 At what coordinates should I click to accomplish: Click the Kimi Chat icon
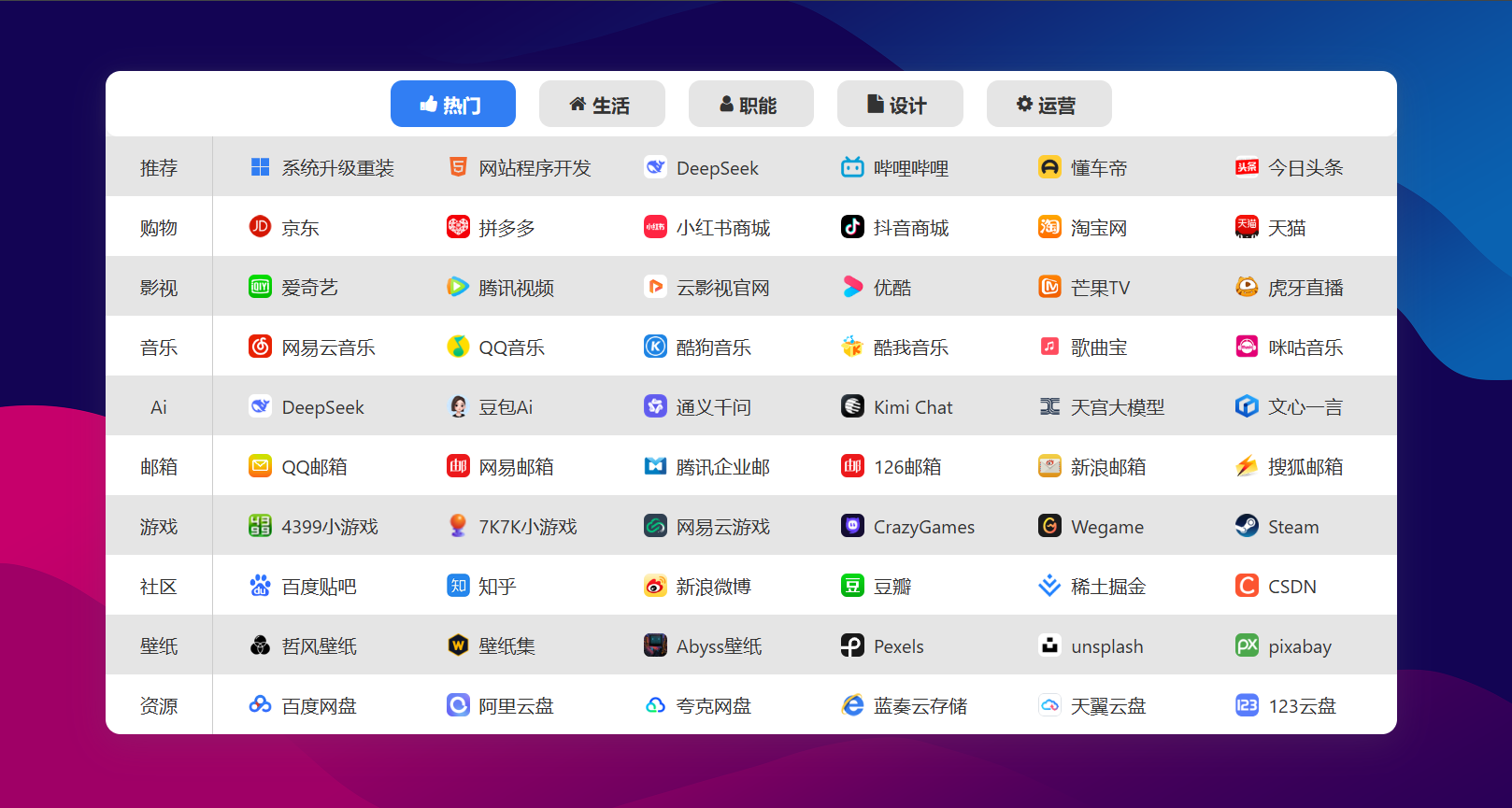(851, 406)
